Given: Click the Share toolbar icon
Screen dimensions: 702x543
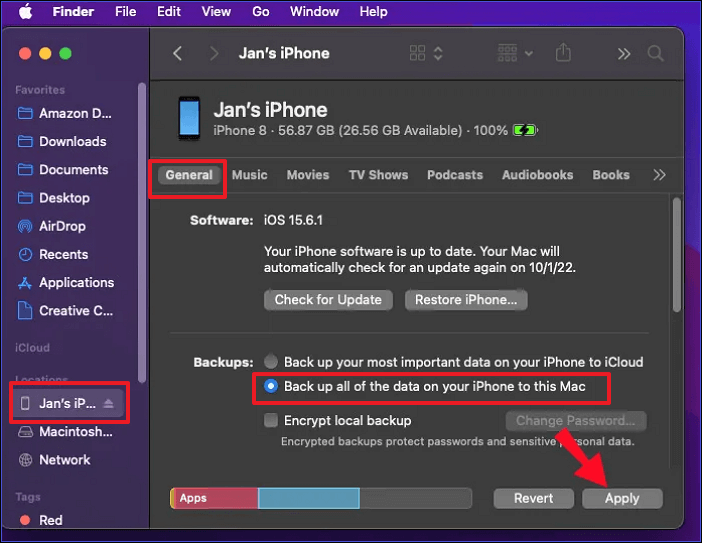Looking at the screenshot, I should tap(563, 52).
